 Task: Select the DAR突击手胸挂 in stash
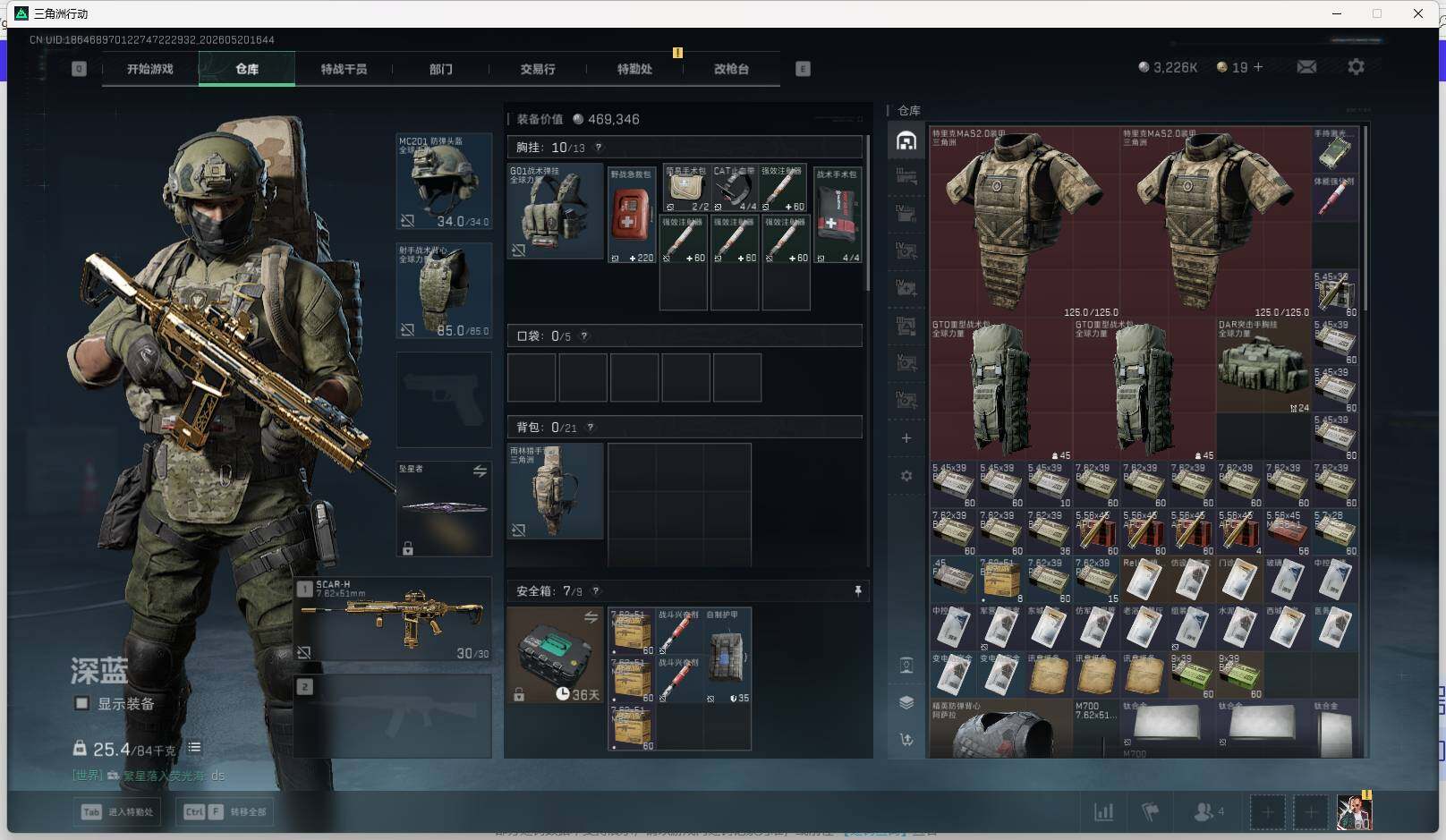tap(1263, 366)
